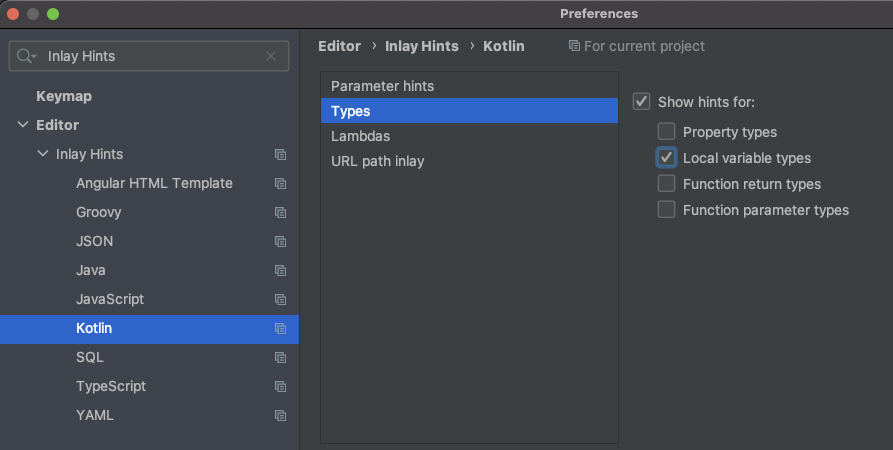Click the project-level icon beside SQL

(x=280, y=358)
